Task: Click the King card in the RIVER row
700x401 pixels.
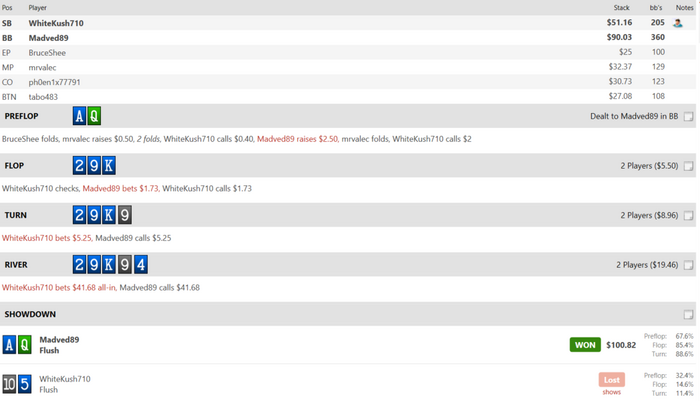Action: pyautogui.click(x=109, y=265)
